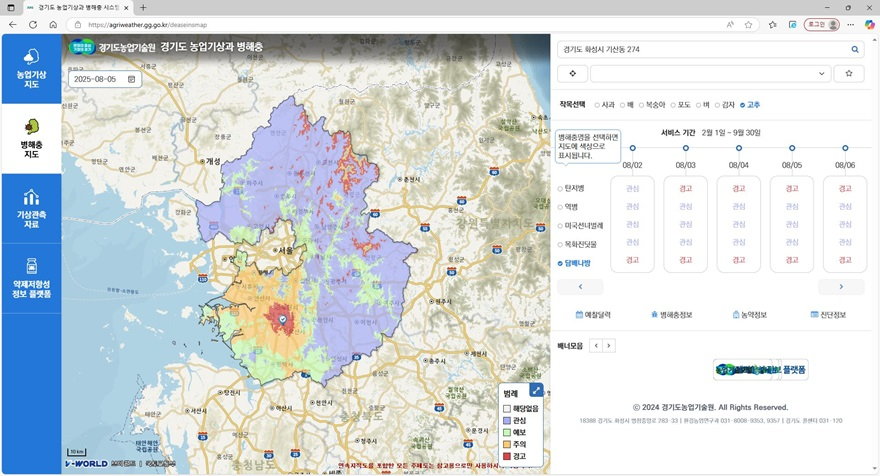Go back with the browser back arrow
Screen dimensions: 880x476
pos(12,25)
